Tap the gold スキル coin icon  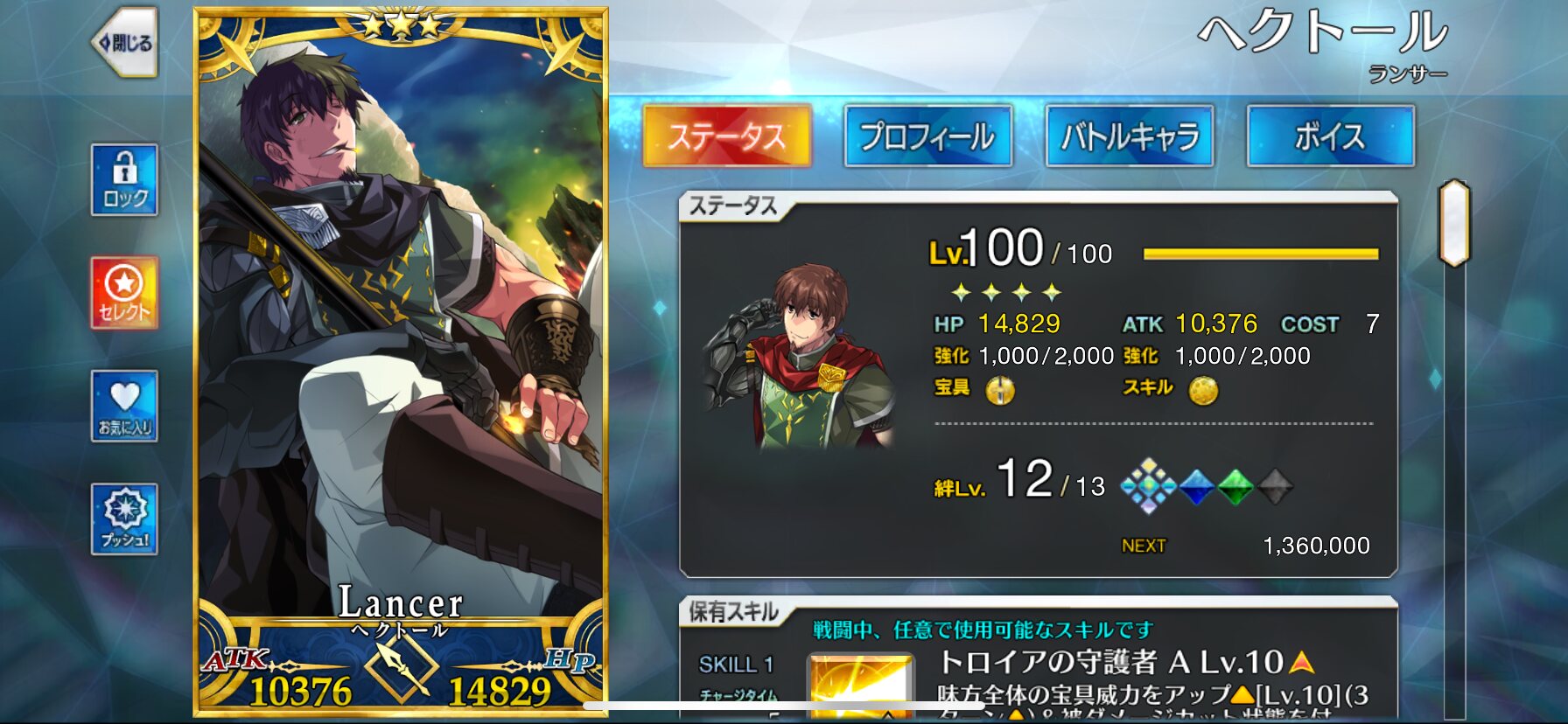[1203, 390]
